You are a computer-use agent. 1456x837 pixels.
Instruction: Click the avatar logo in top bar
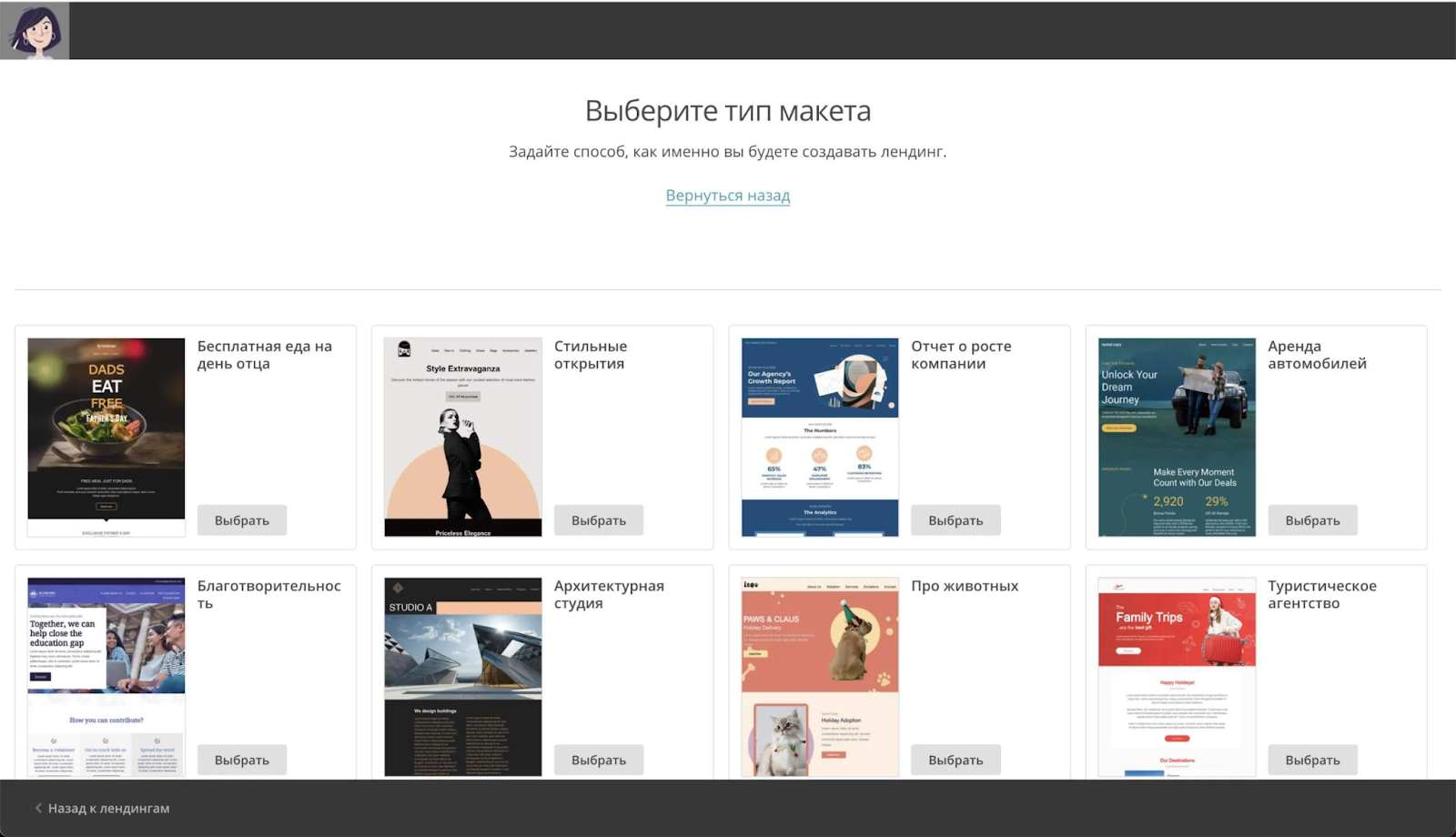pyautogui.click(x=35, y=30)
